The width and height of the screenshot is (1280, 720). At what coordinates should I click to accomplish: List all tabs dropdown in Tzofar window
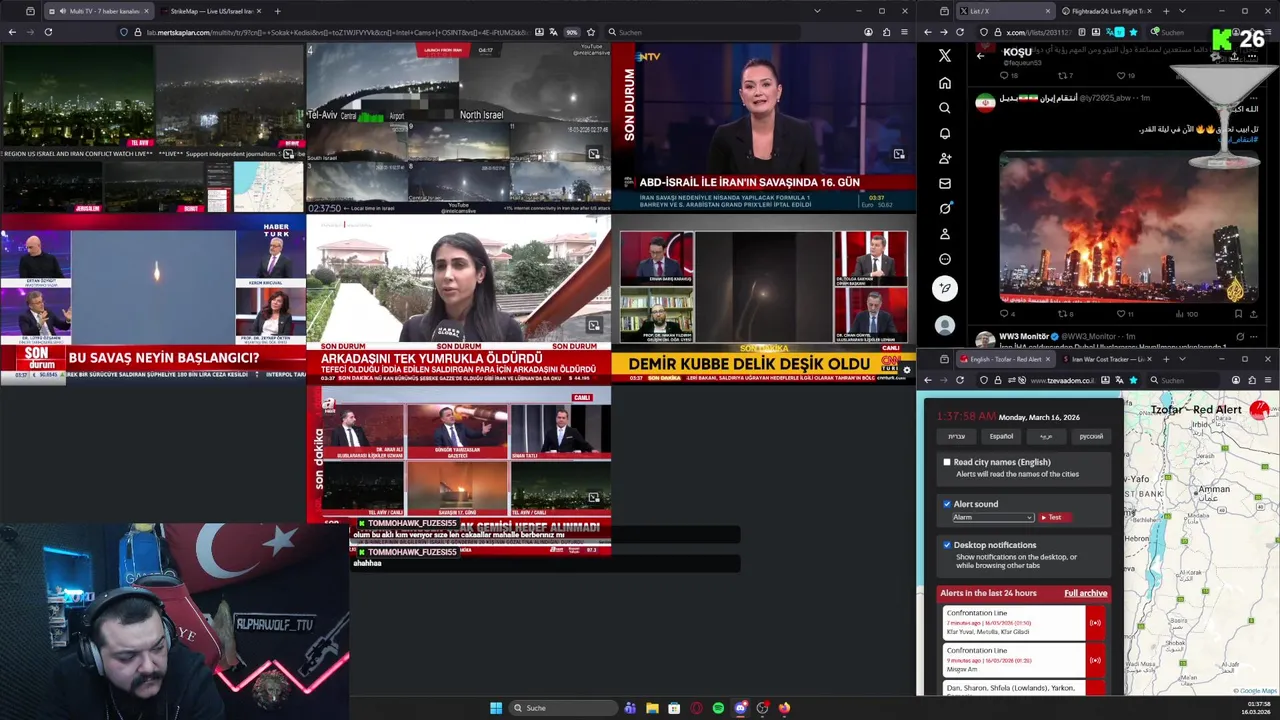(1182, 359)
